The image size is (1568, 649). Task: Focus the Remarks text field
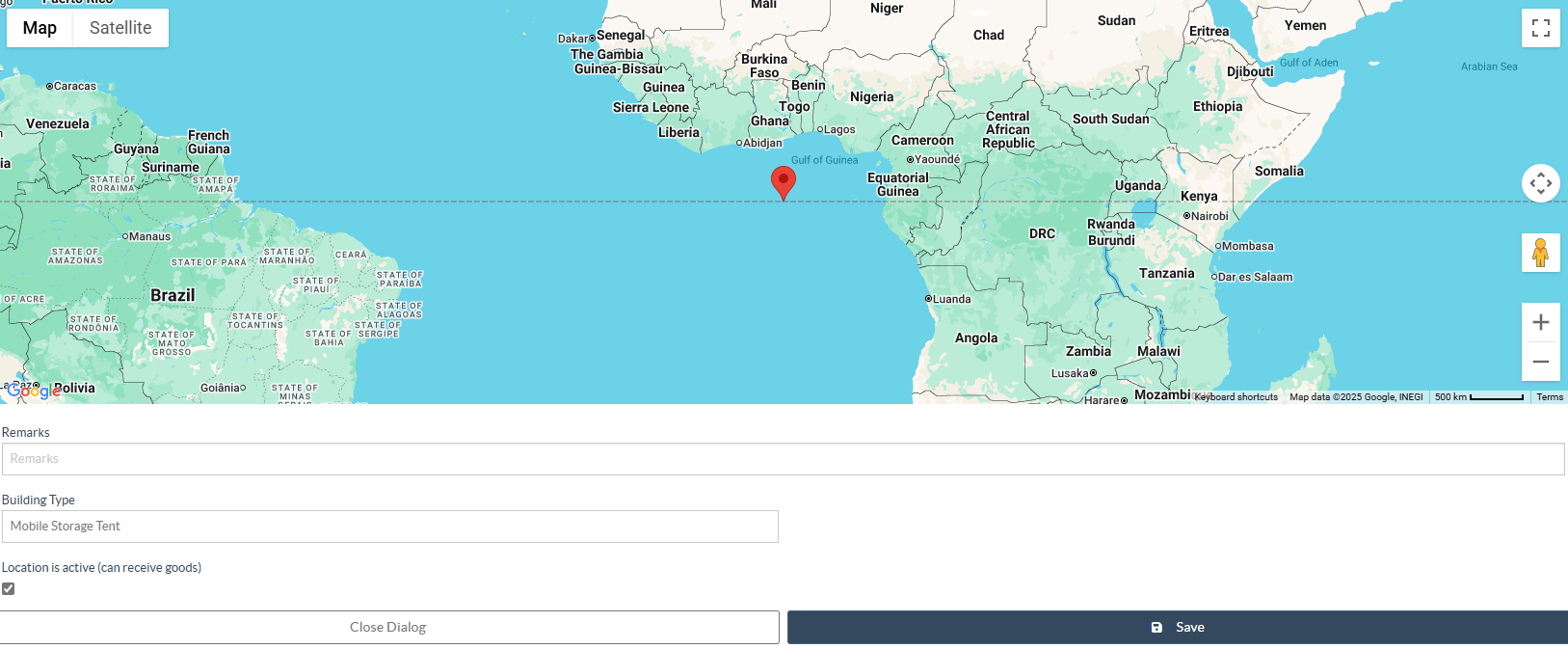point(783,459)
